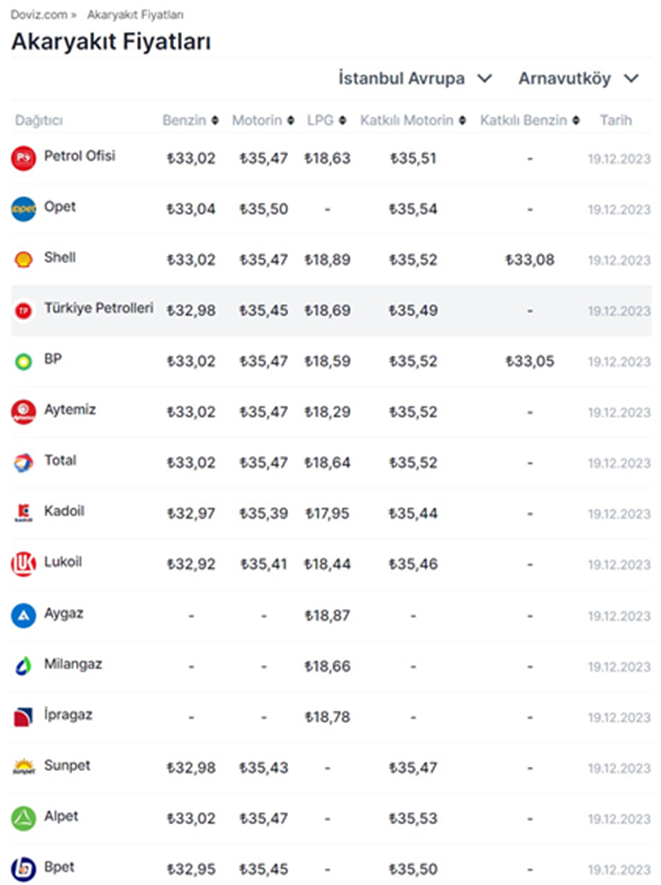Open the Arnavutköy district dropdown
The width and height of the screenshot is (661, 885).
coord(578,78)
